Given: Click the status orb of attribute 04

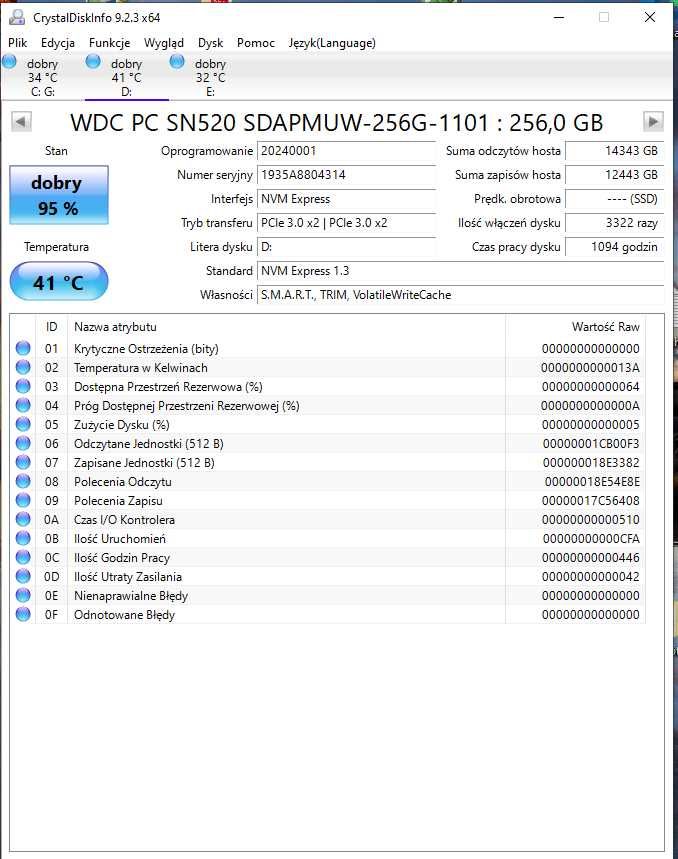Looking at the screenshot, I should point(23,405).
